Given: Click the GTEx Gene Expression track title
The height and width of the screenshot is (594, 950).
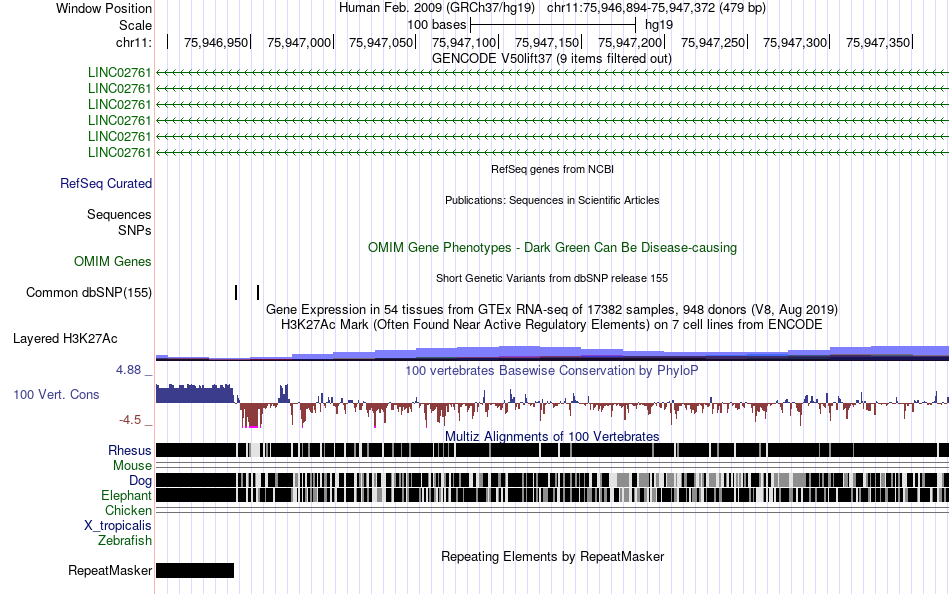Looking at the screenshot, I should (552, 310).
